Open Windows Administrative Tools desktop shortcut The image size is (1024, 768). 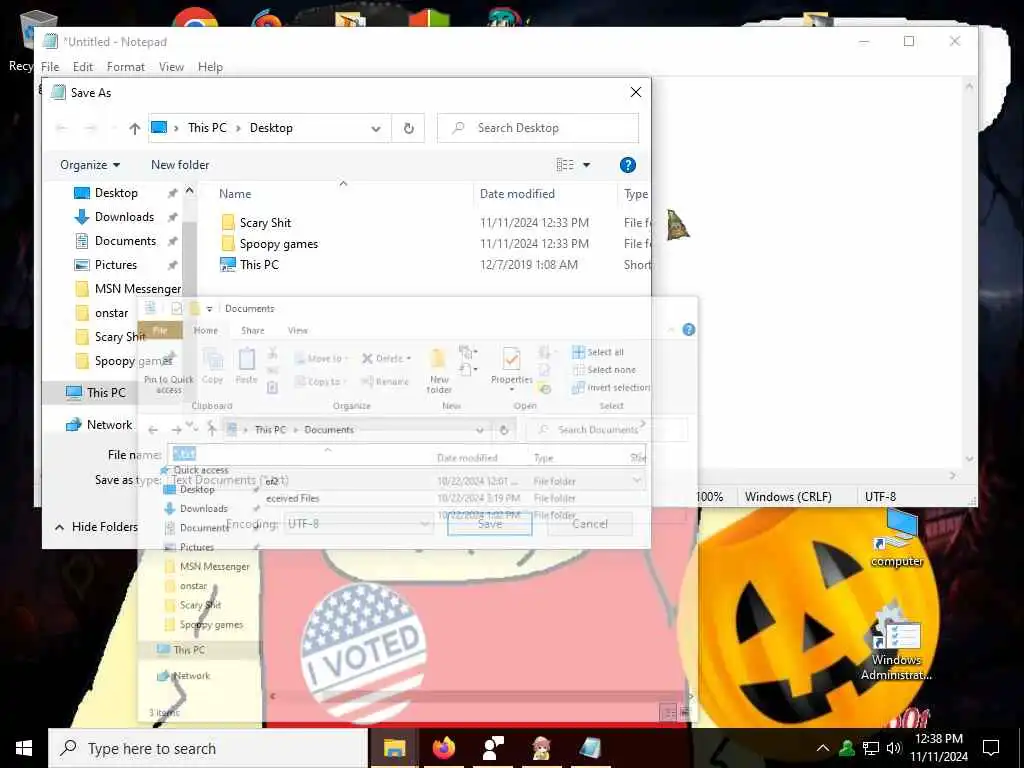[897, 643]
